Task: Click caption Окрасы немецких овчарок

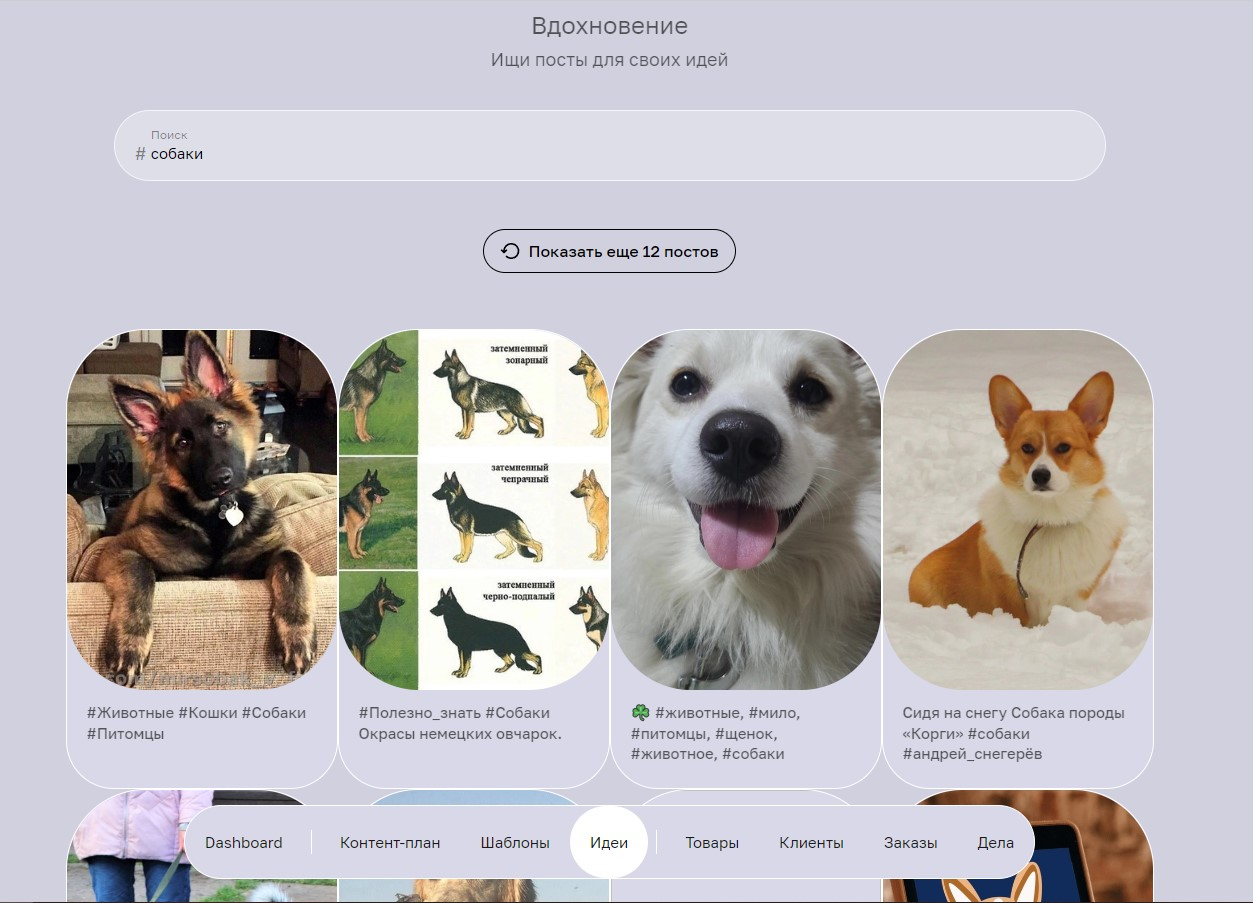Action: click(x=460, y=734)
